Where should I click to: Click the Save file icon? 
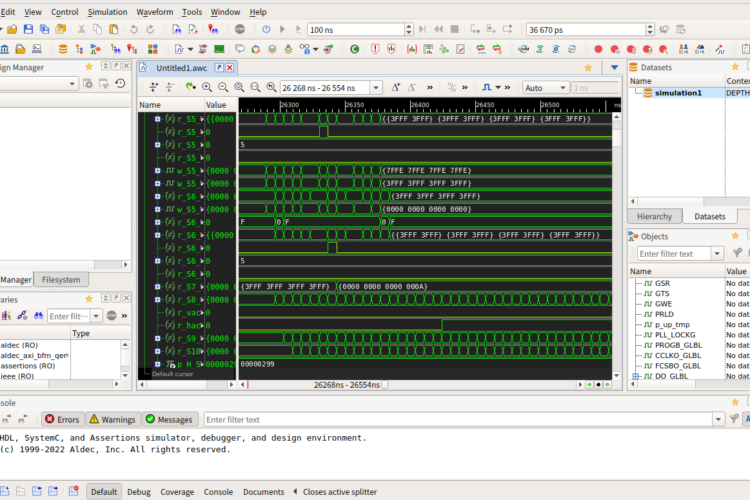(28, 29)
